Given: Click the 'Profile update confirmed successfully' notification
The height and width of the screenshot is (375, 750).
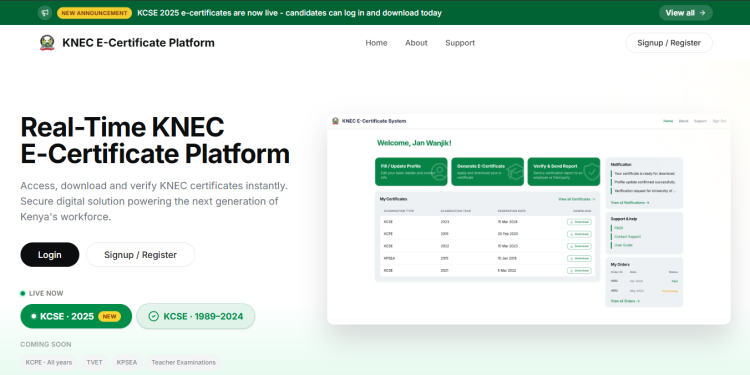Looking at the screenshot, I should pos(644,182).
